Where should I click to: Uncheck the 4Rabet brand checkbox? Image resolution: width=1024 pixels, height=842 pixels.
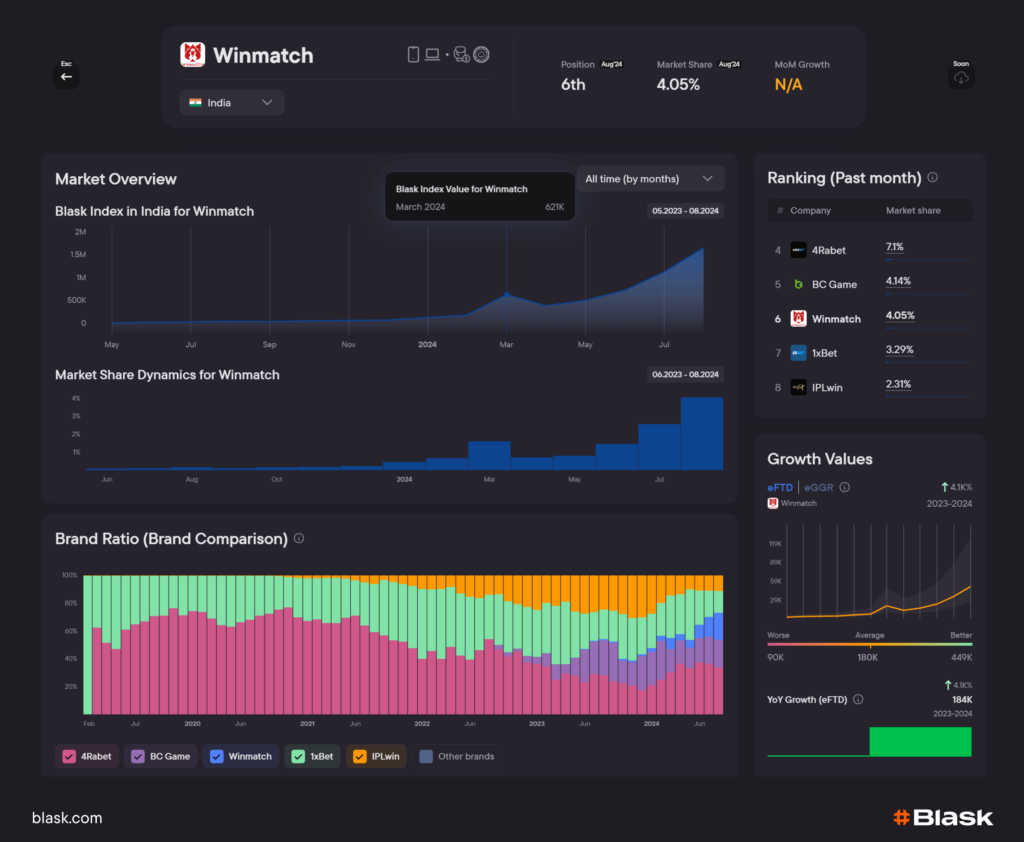point(69,756)
